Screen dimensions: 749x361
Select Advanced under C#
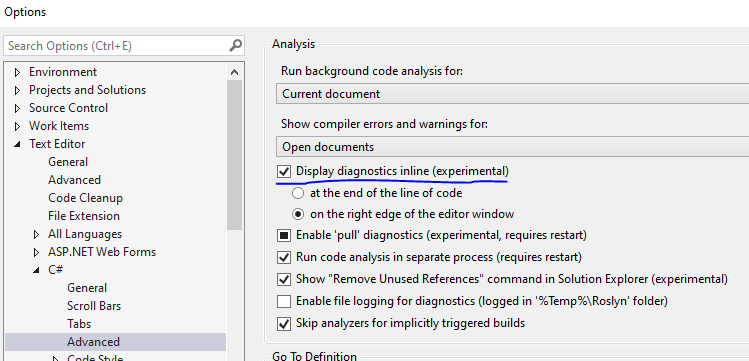click(x=93, y=342)
